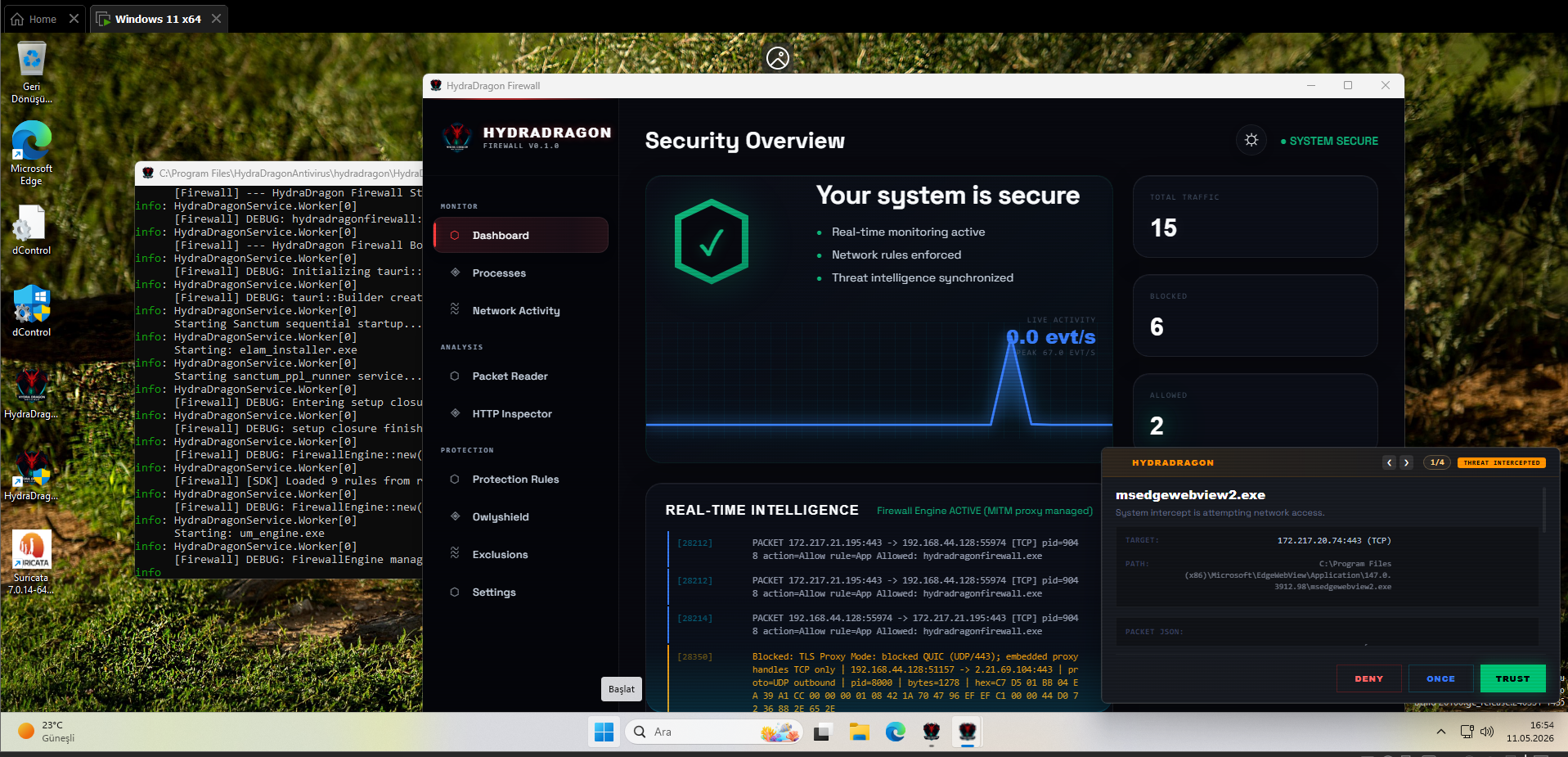The width and height of the screenshot is (1568, 757).
Task: Open Recycle Bin desktop icon
Action: [x=32, y=72]
